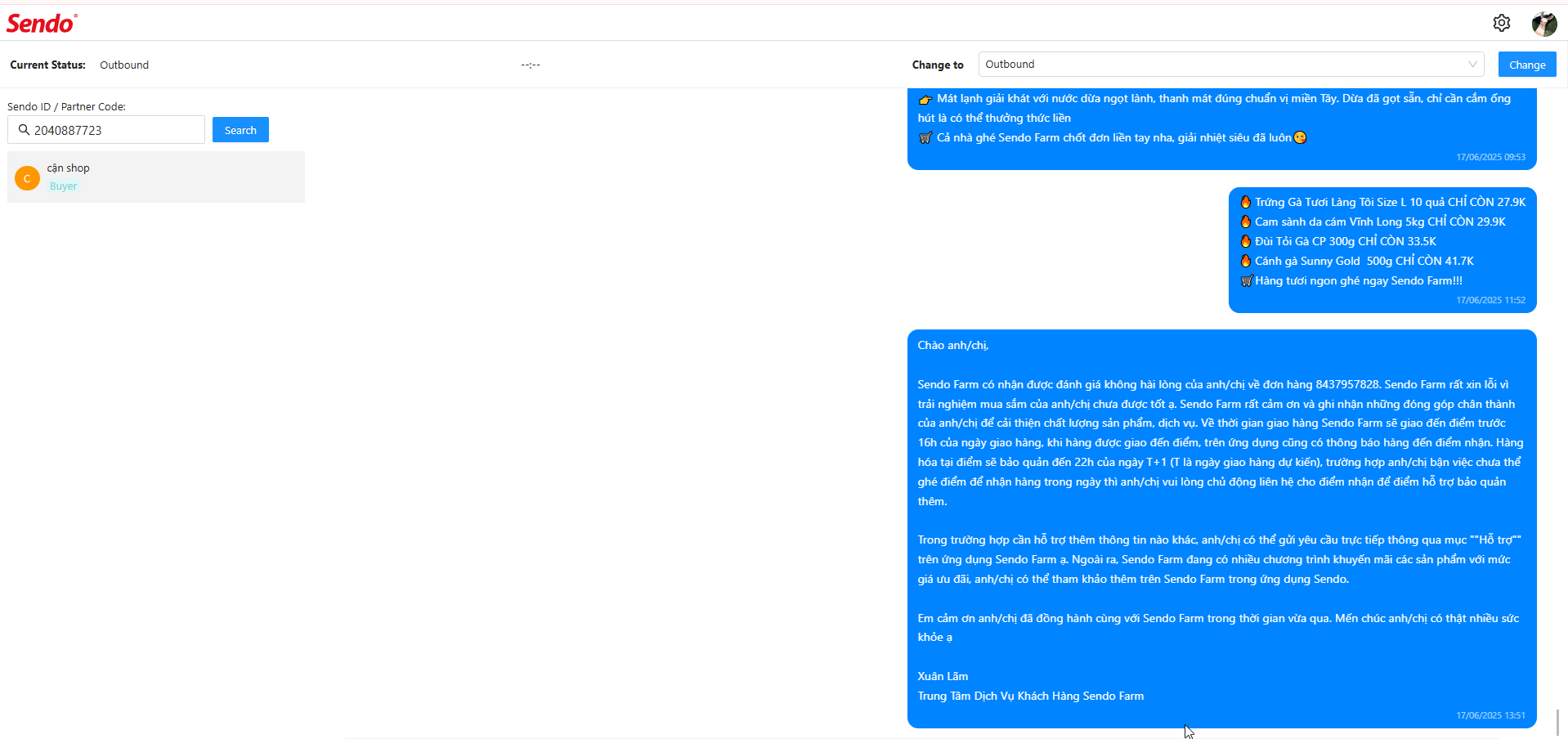Click the Sendo logo
1568x739 pixels.
click(42, 24)
